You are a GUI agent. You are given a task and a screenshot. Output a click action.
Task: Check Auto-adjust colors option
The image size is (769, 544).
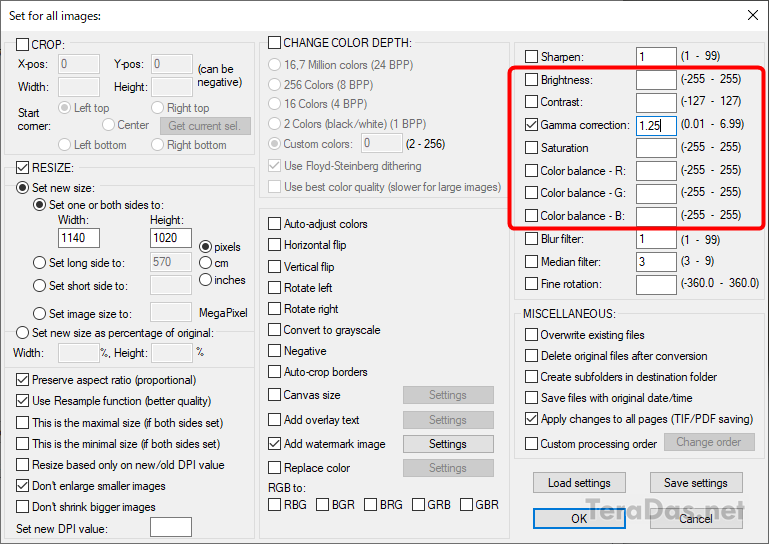[x=274, y=224]
